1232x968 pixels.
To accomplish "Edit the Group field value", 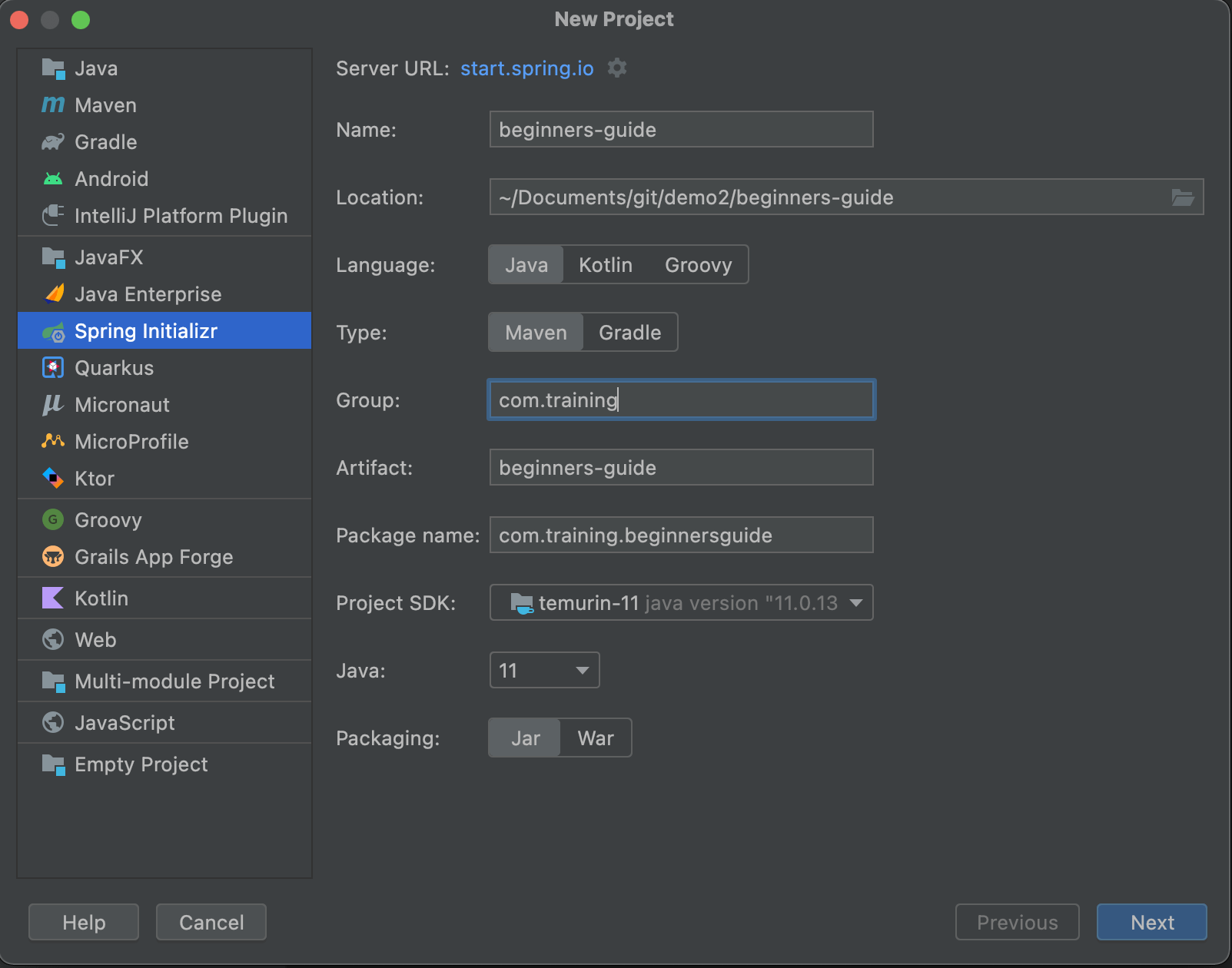I will (681, 399).
